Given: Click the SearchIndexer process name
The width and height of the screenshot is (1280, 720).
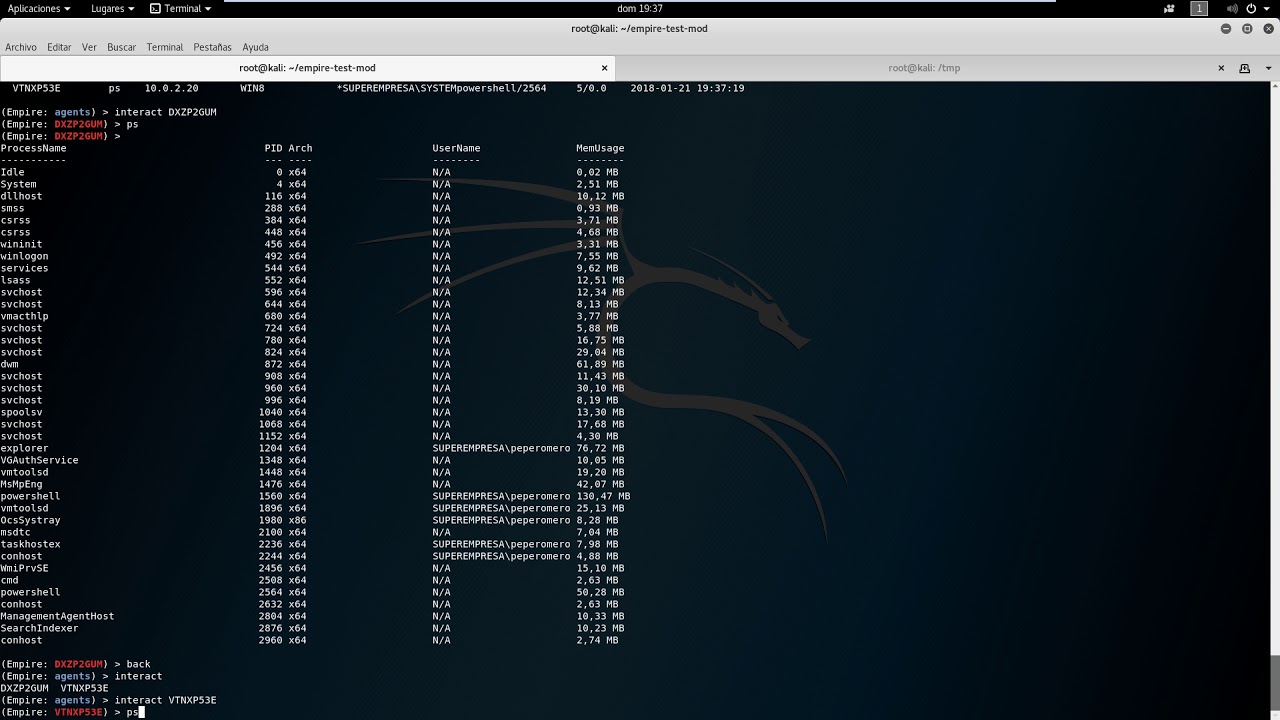Looking at the screenshot, I should coord(39,628).
